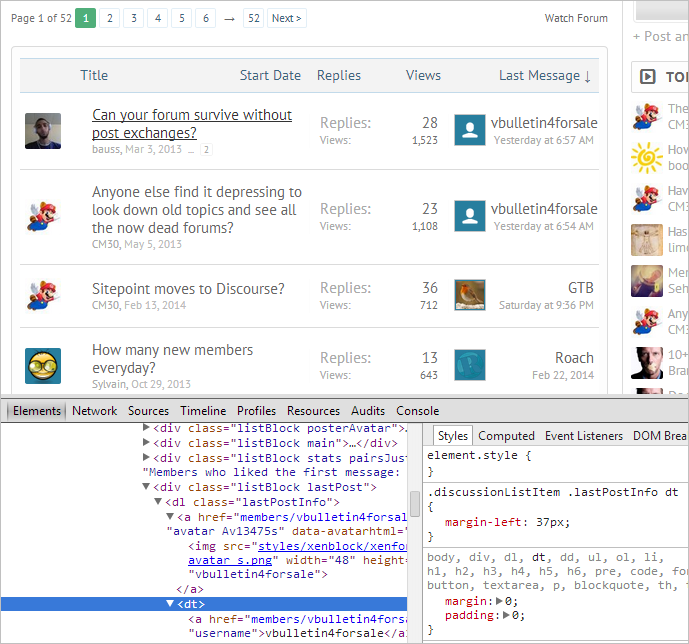The width and height of the screenshot is (689, 644).
Task: Switch to the Audits tab
Action: point(368,411)
